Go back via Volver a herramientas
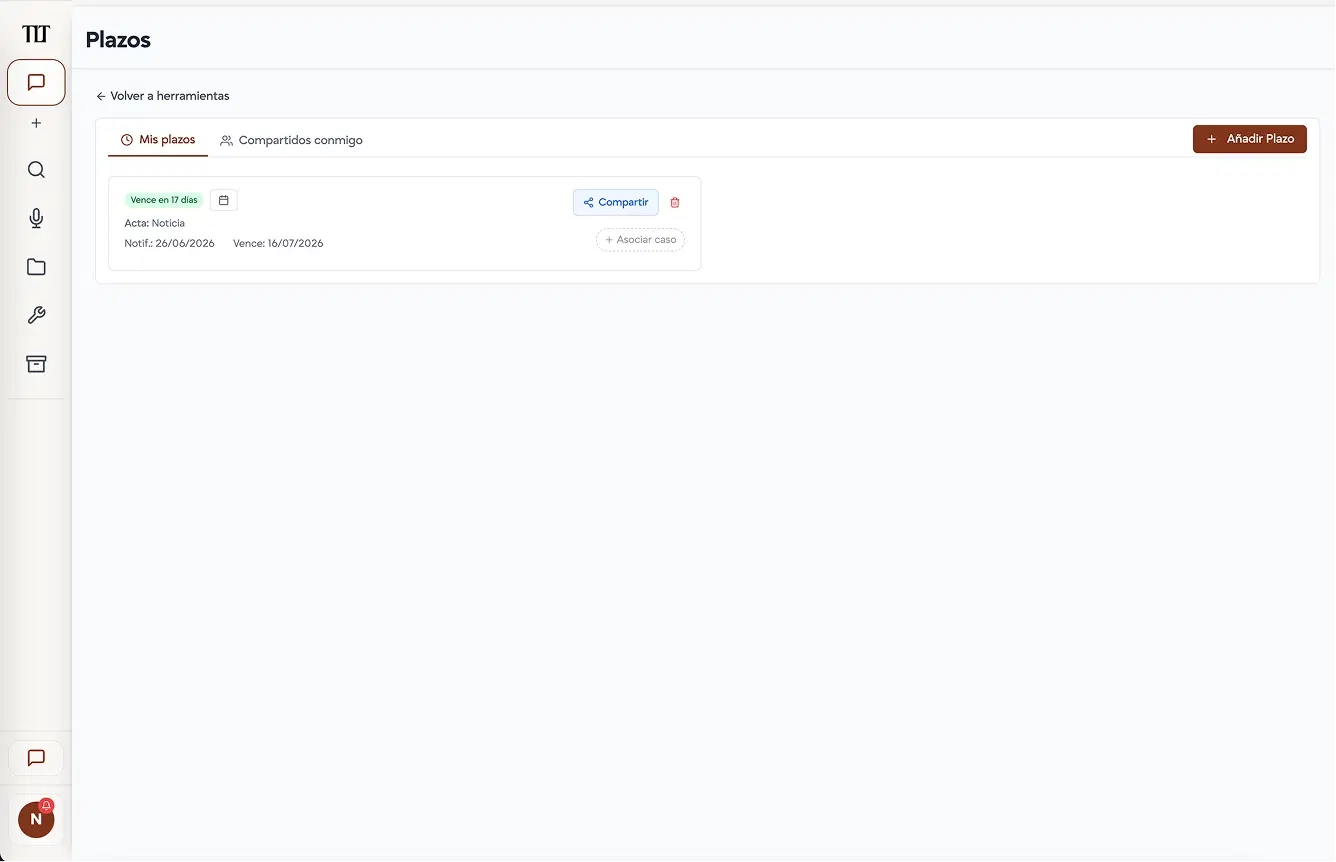The image size is (1336, 862). point(163,96)
